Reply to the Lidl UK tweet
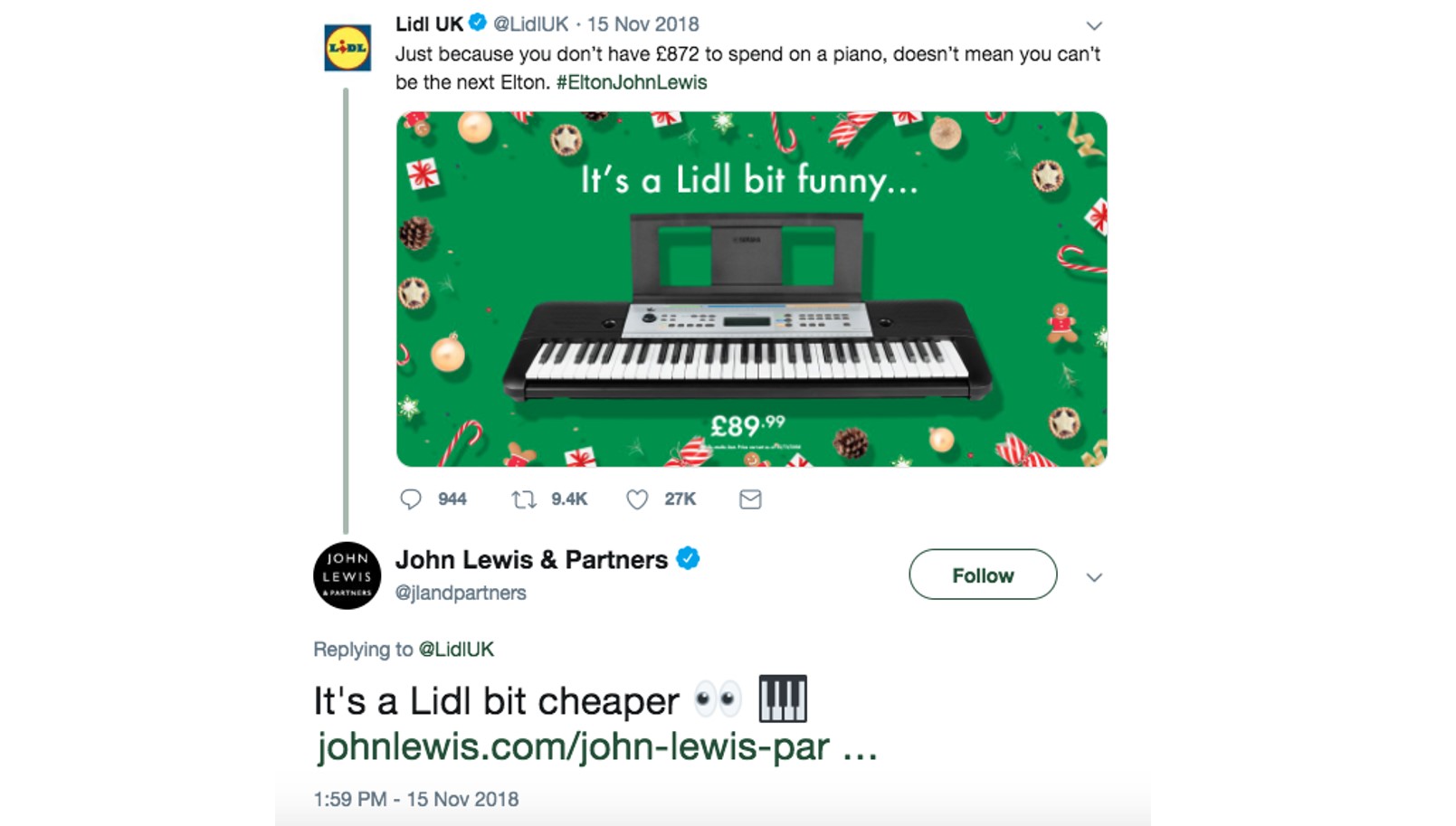Screen dimensions: 1456x826 [411, 499]
